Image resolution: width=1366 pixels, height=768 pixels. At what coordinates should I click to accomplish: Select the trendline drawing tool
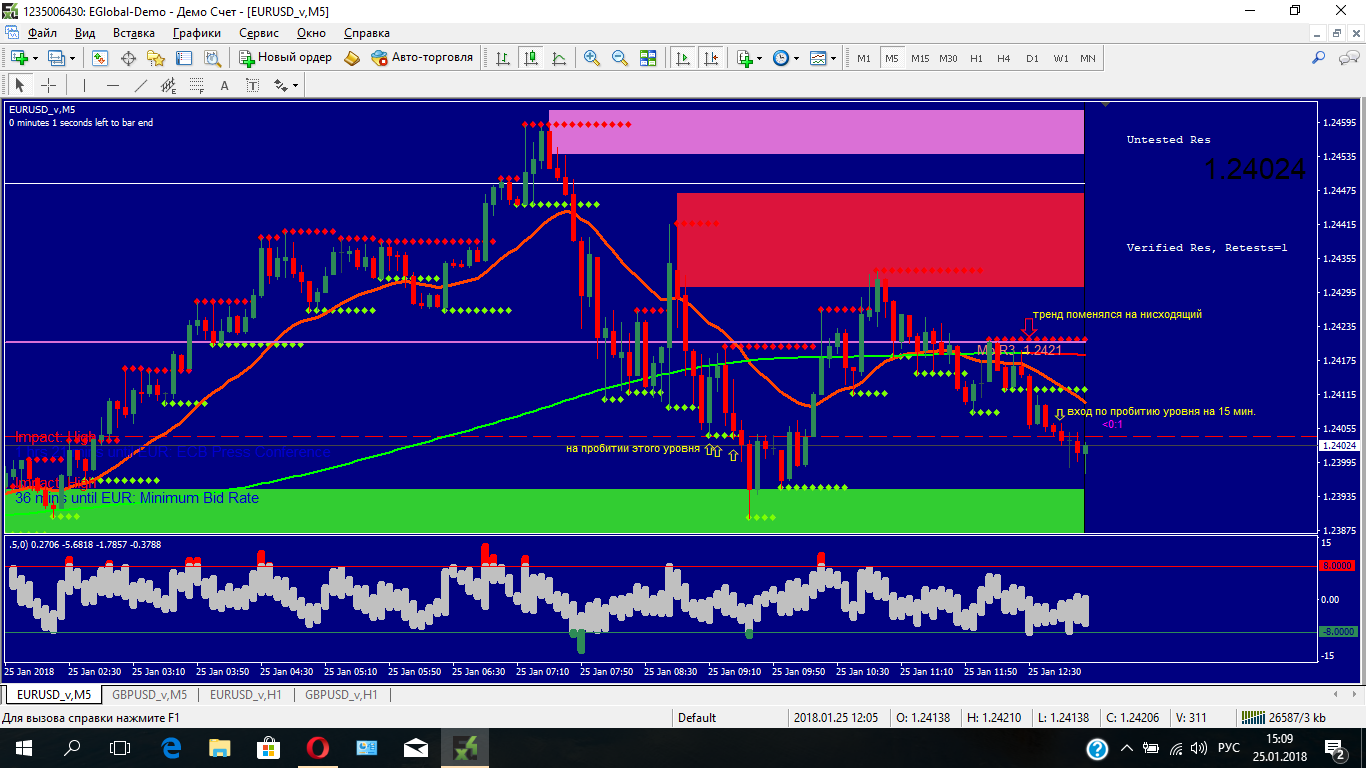pyautogui.click(x=141, y=86)
